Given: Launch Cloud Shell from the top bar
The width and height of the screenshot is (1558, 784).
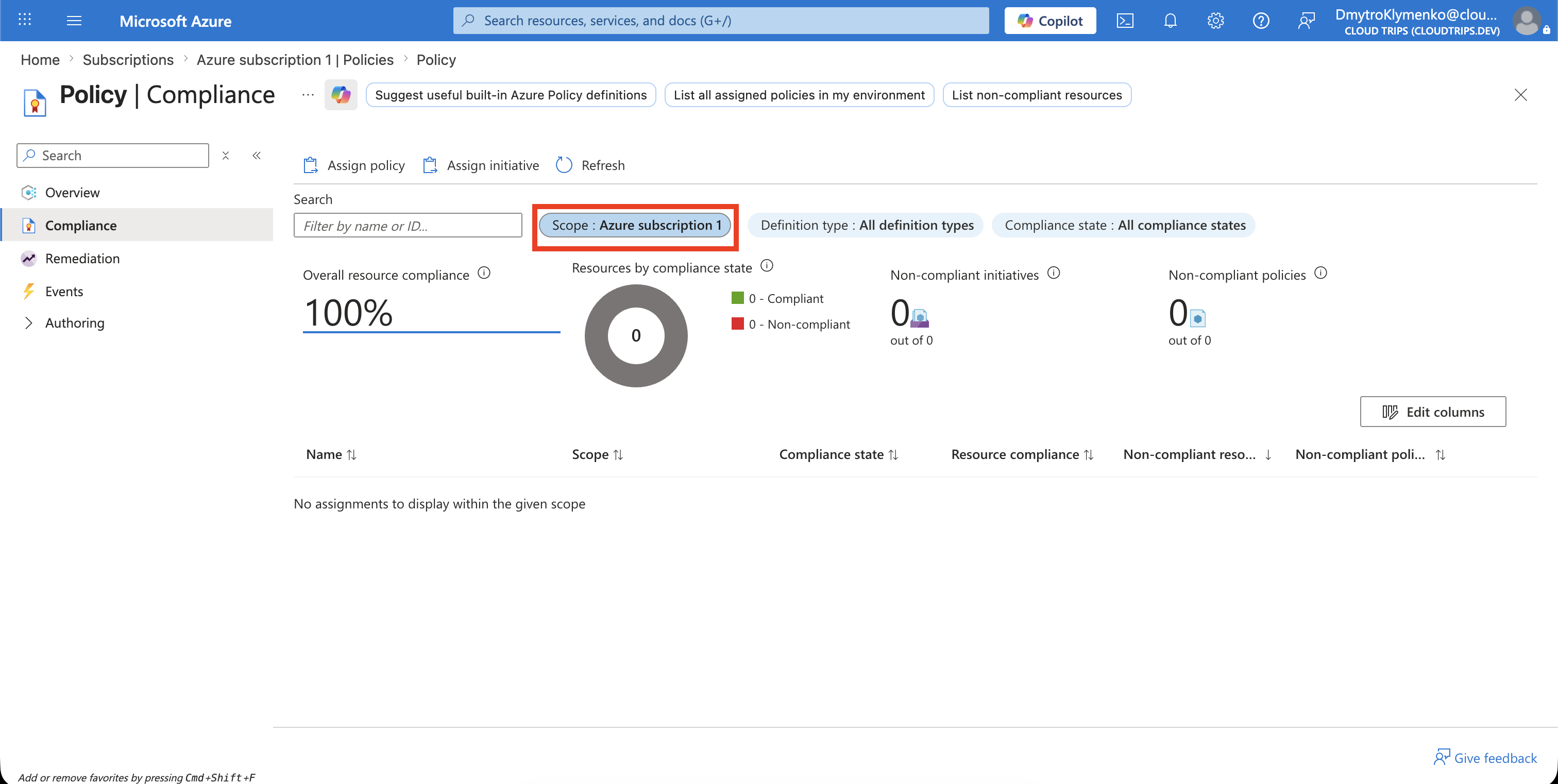Looking at the screenshot, I should pyautogui.click(x=1125, y=21).
